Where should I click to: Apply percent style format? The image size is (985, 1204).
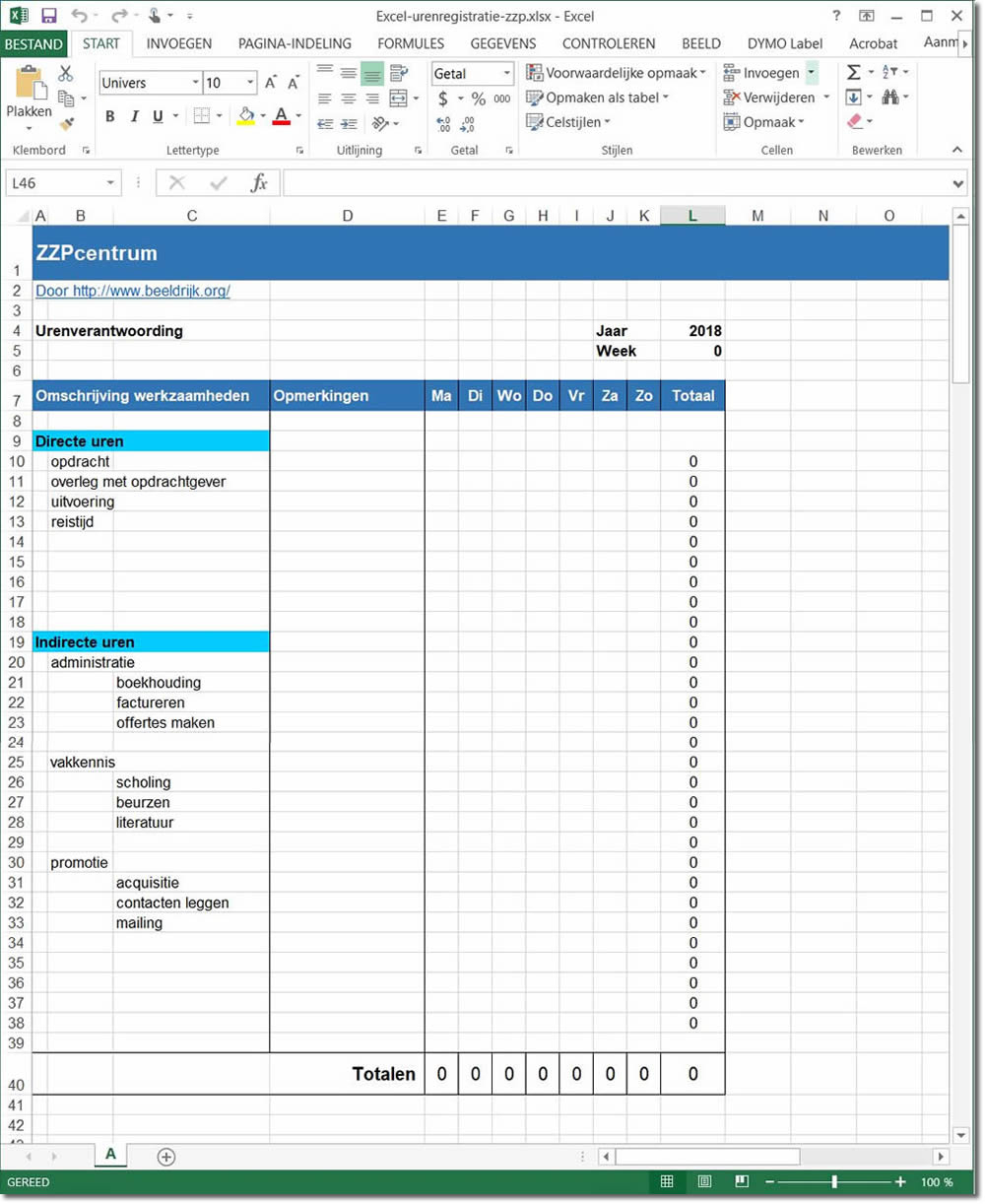click(x=479, y=99)
